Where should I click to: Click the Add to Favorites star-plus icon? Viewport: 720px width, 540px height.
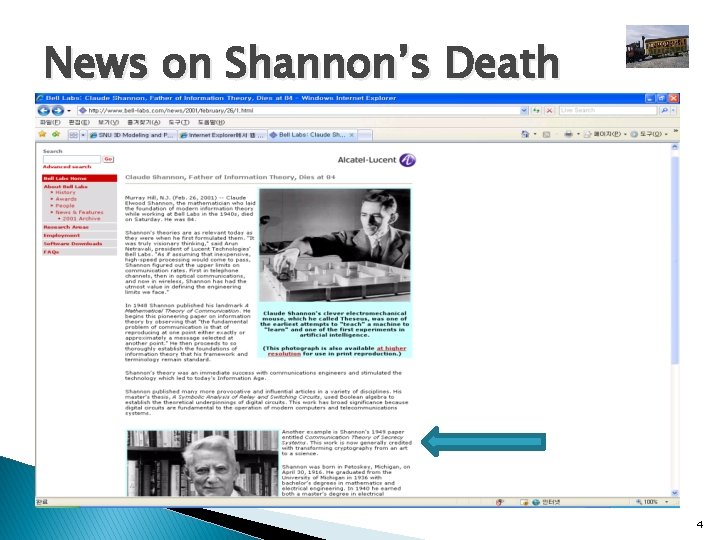click(56, 134)
